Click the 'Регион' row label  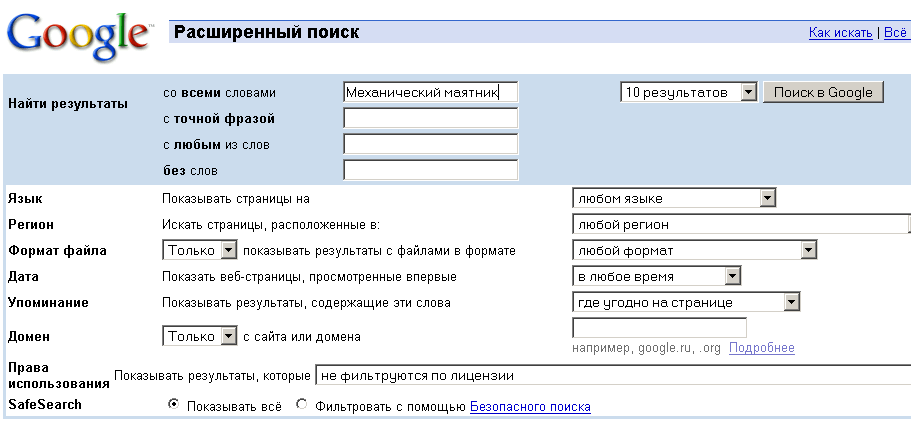coord(31,224)
